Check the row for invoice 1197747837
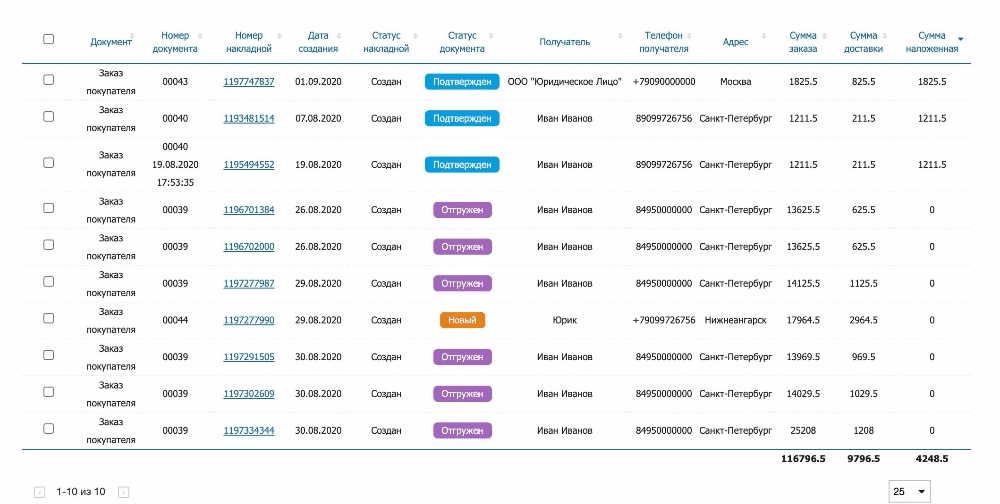Screen dimensions: 1000x504 [x=48, y=80]
